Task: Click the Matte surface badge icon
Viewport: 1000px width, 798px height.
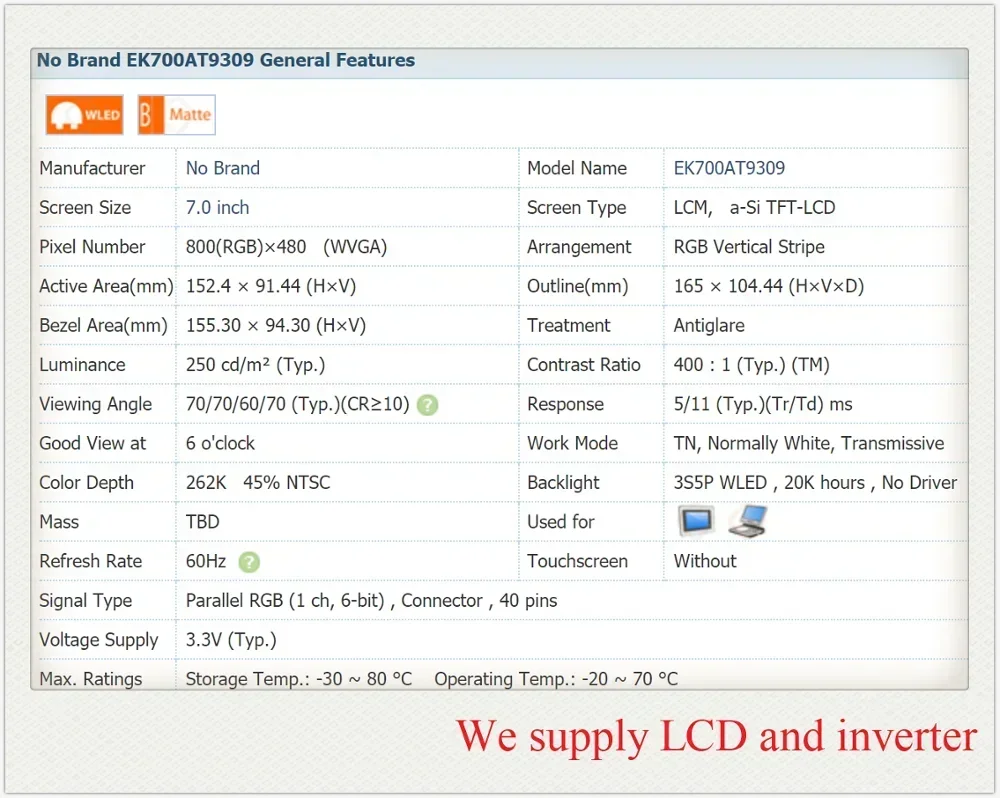Action: (x=177, y=115)
